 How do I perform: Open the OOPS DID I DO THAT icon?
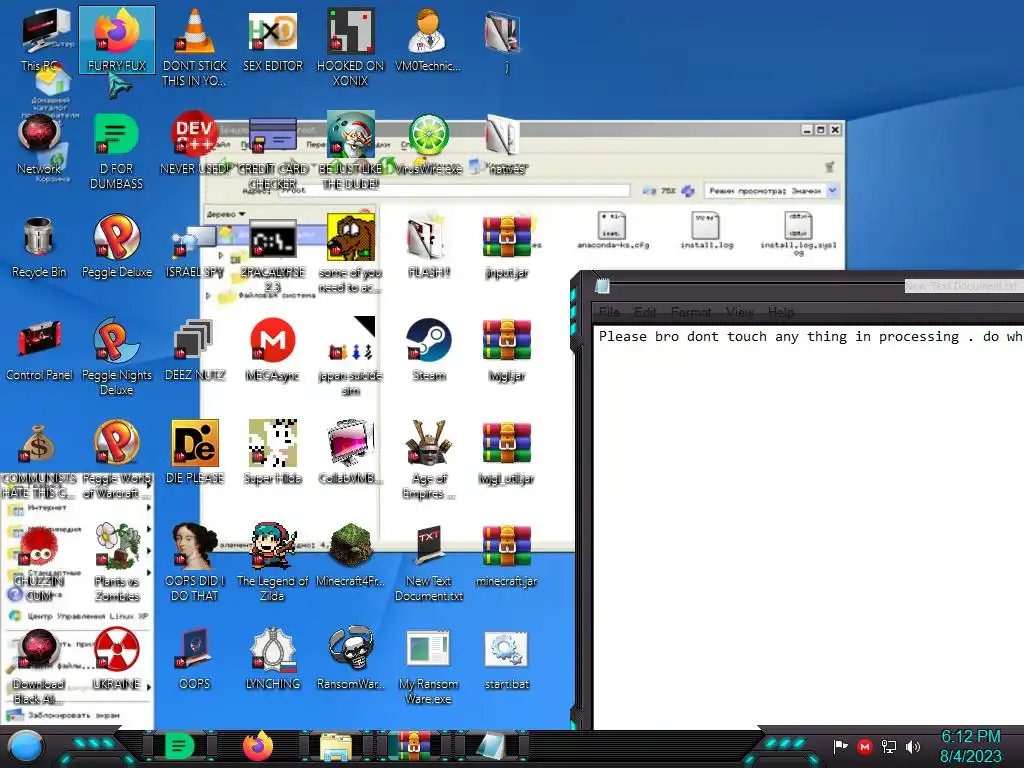pyautogui.click(x=195, y=562)
